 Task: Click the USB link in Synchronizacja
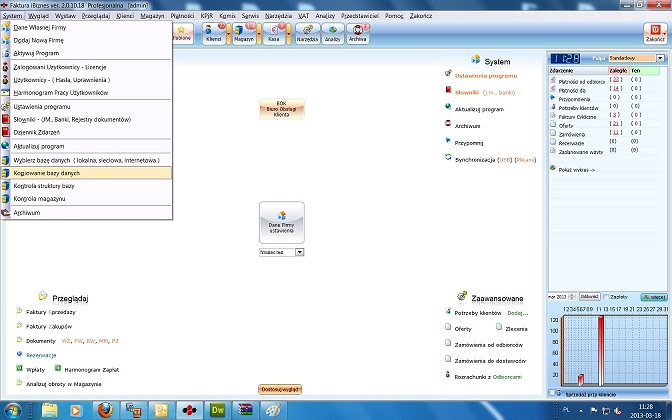pos(505,160)
